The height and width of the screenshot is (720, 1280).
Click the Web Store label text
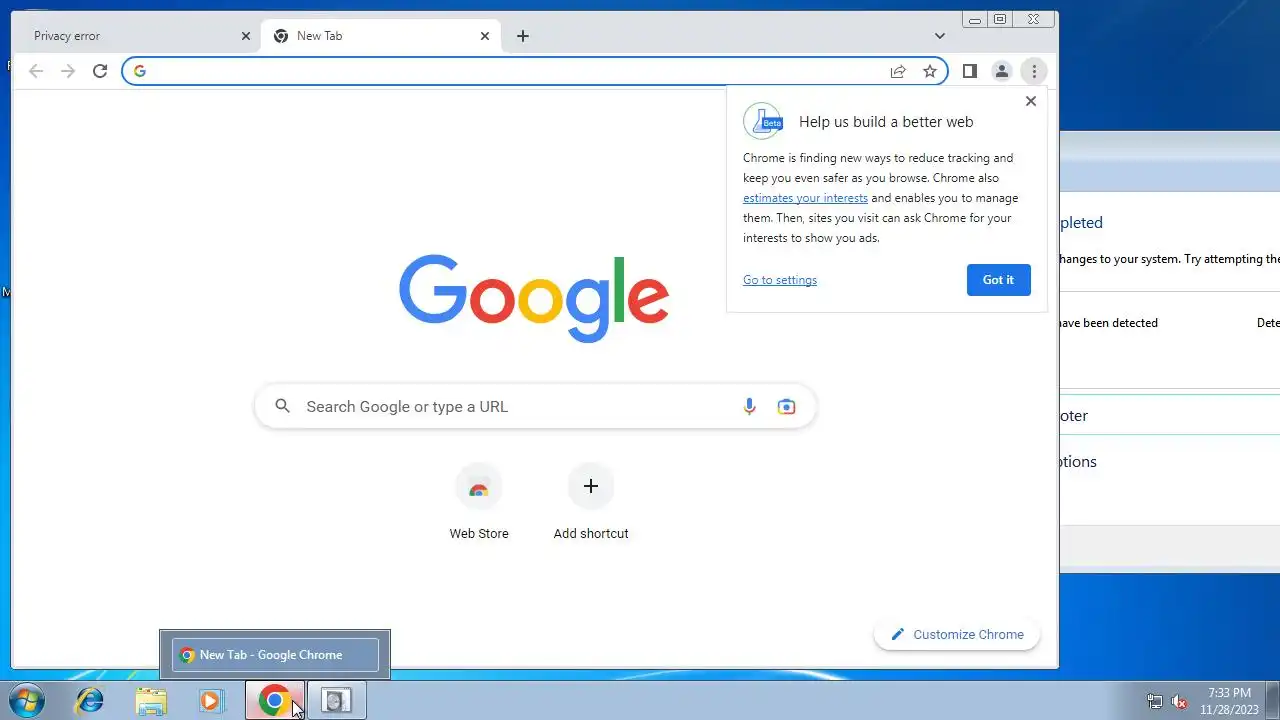point(479,534)
